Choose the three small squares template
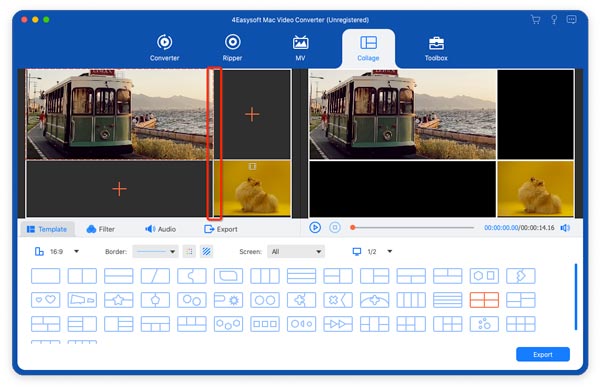The width and height of the screenshot is (600, 389). coord(265,324)
